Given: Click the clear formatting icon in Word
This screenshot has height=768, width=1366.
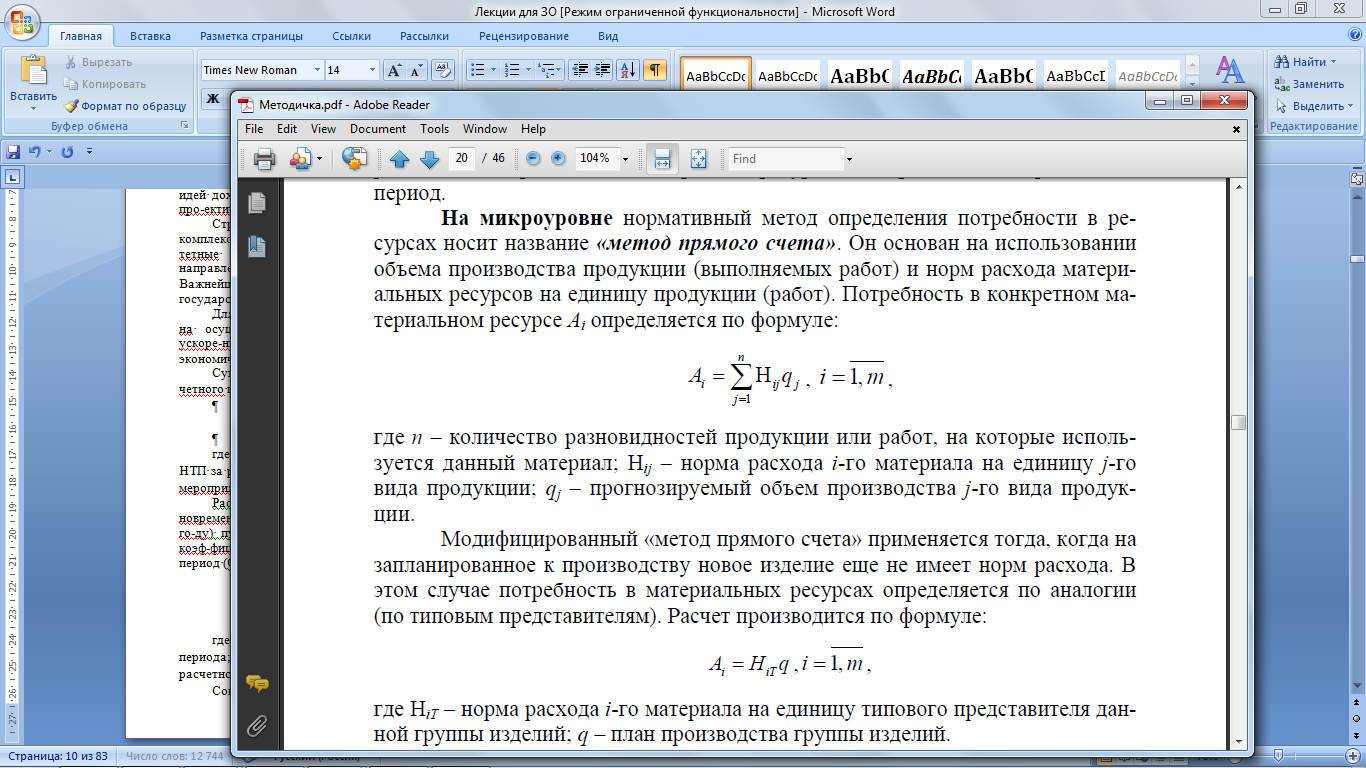Looking at the screenshot, I should coord(444,70).
